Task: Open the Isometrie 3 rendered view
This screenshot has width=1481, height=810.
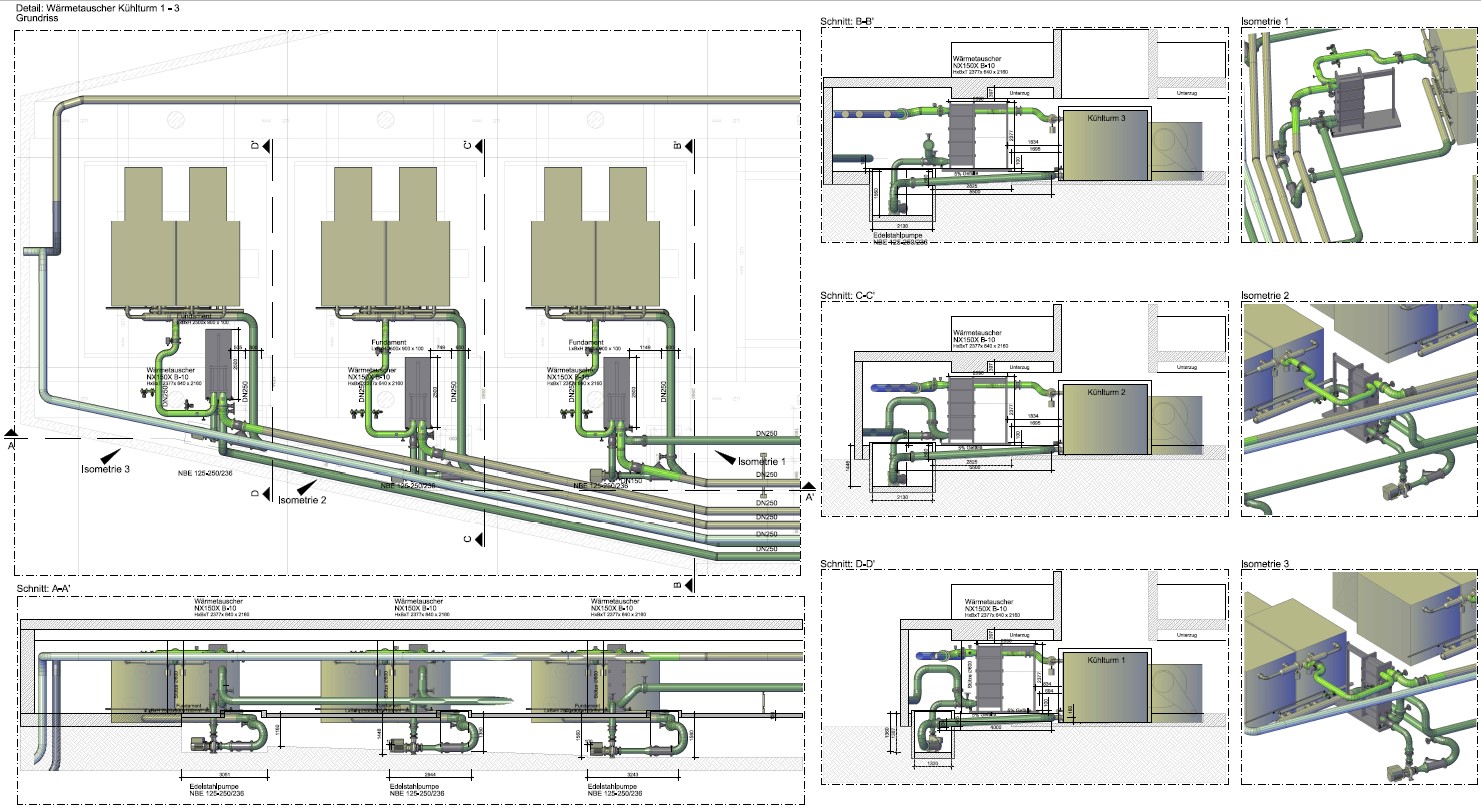Action: tap(1358, 679)
